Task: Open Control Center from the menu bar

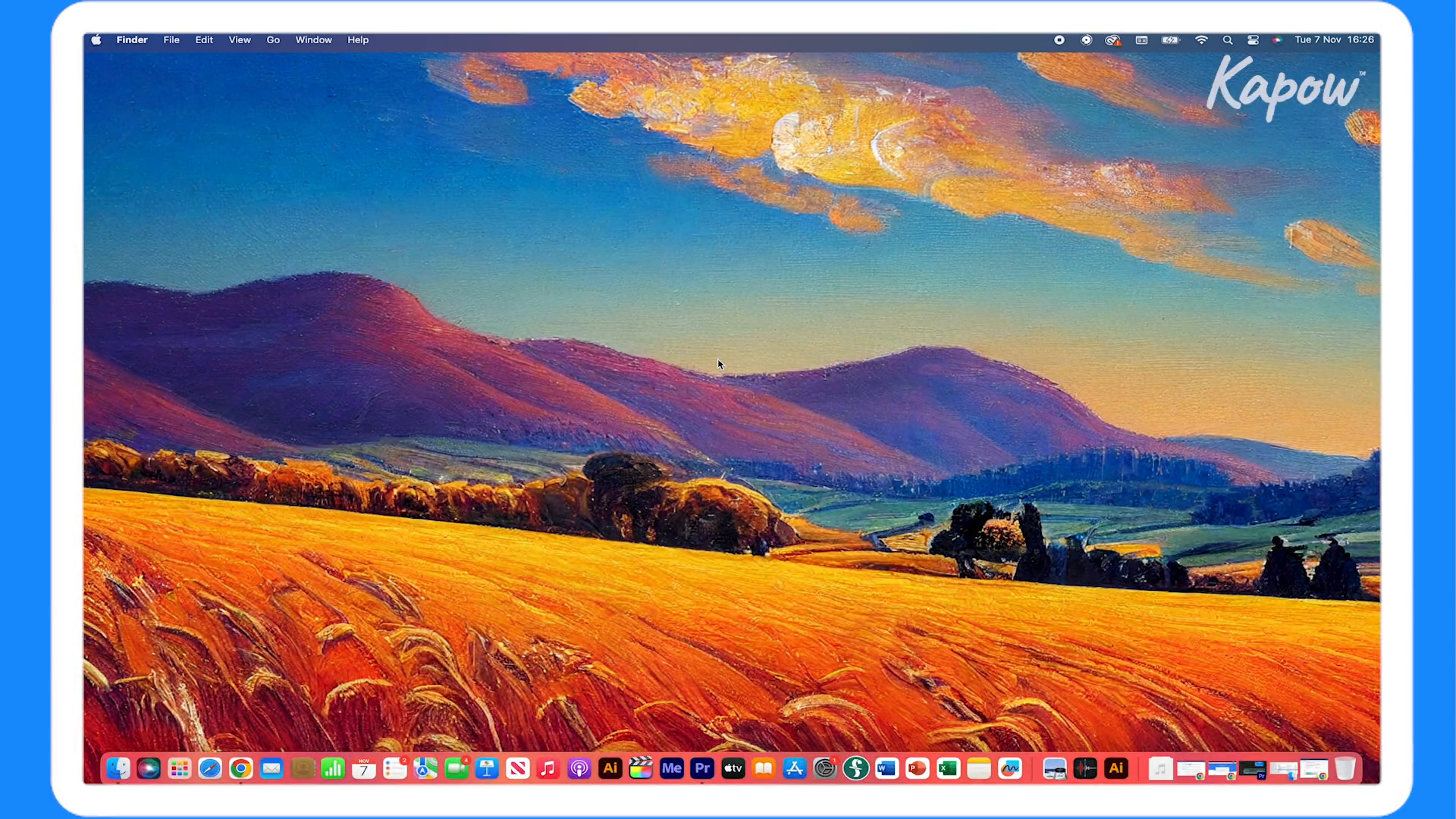Action: [x=1253, y=40]
